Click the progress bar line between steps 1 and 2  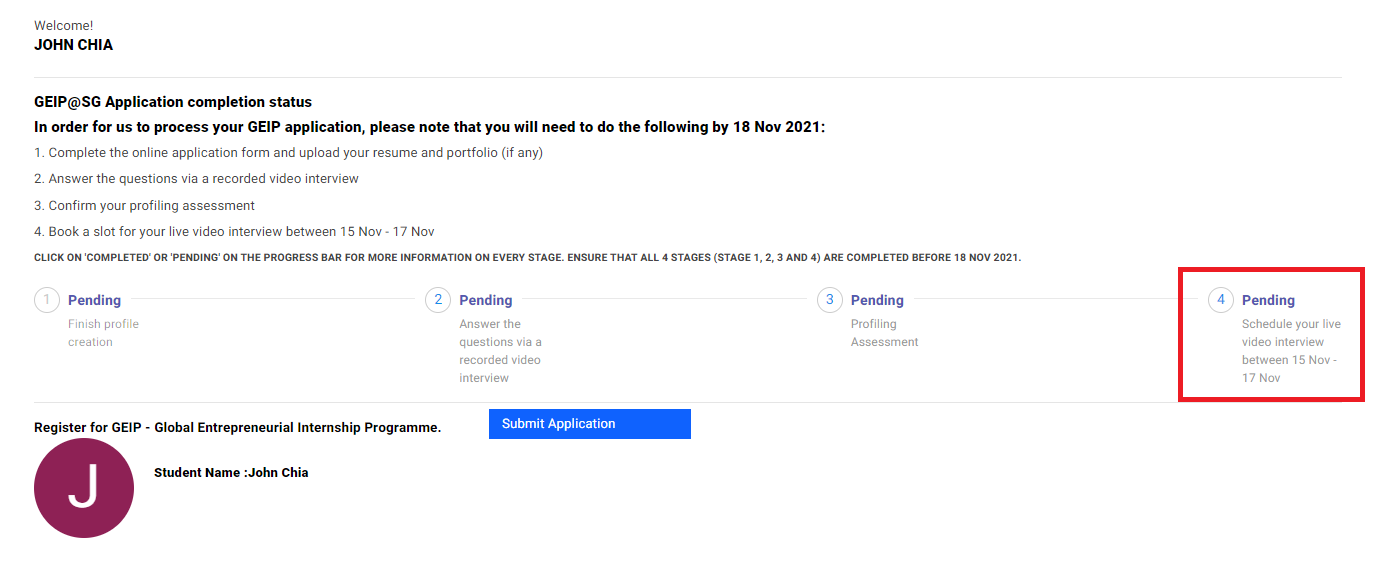tap(272, 300)
